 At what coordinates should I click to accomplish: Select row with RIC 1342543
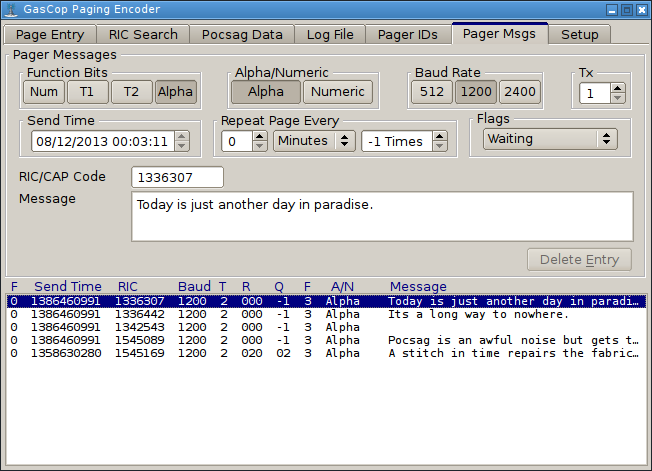click(x=326, y=327)
